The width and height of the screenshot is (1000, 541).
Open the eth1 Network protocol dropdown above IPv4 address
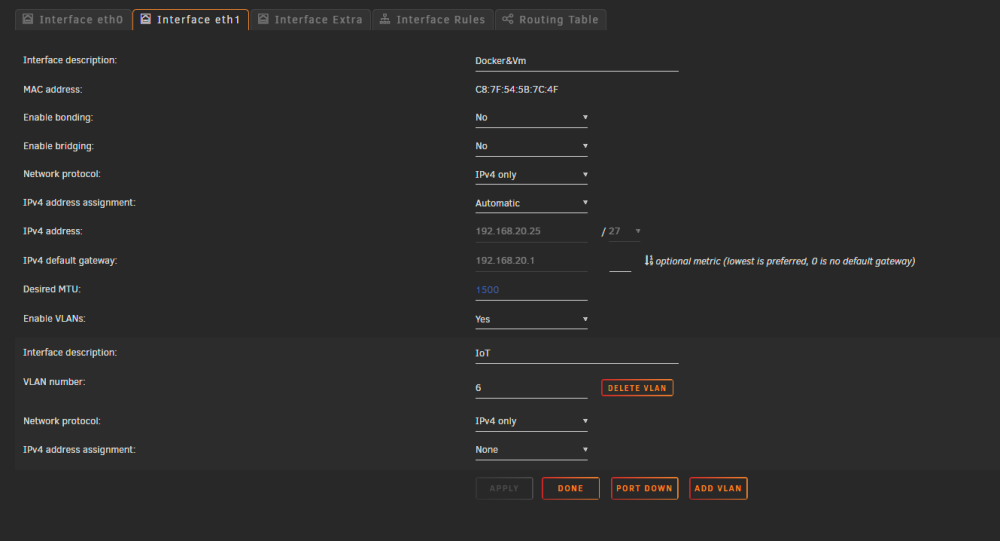coord(531,175)
